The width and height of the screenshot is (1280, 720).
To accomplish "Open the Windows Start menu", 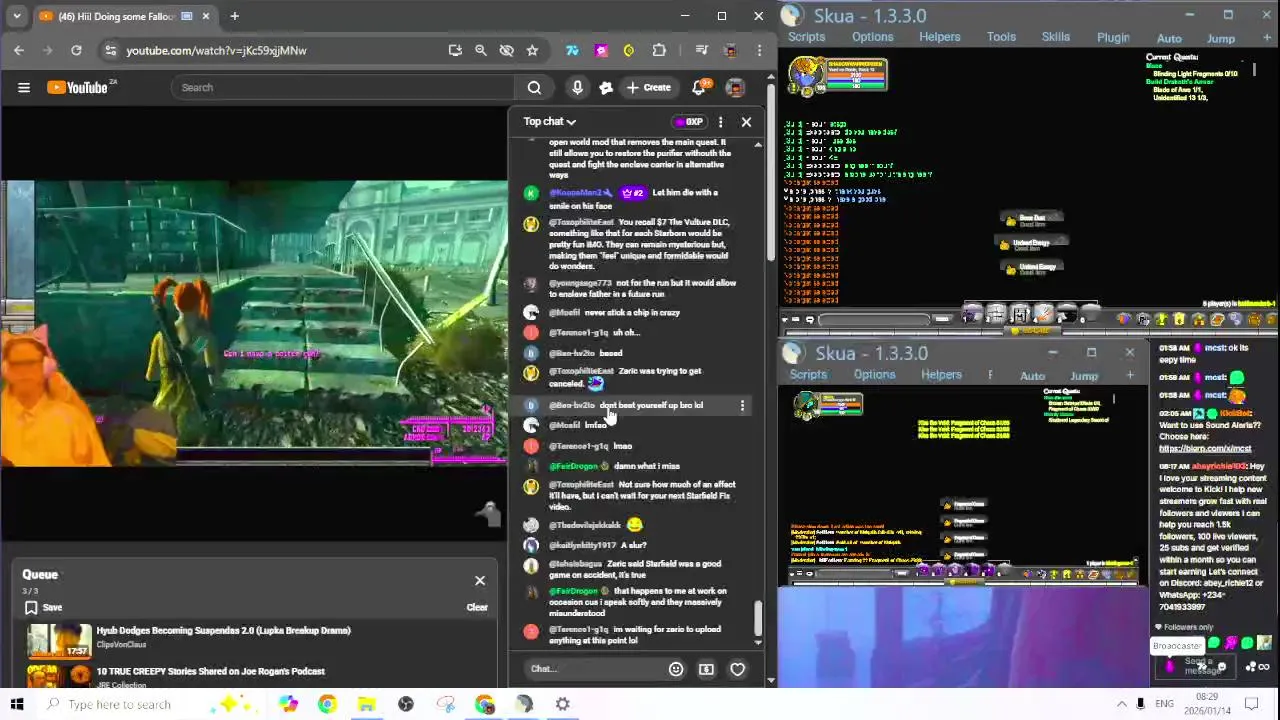I will coord(16,704).
